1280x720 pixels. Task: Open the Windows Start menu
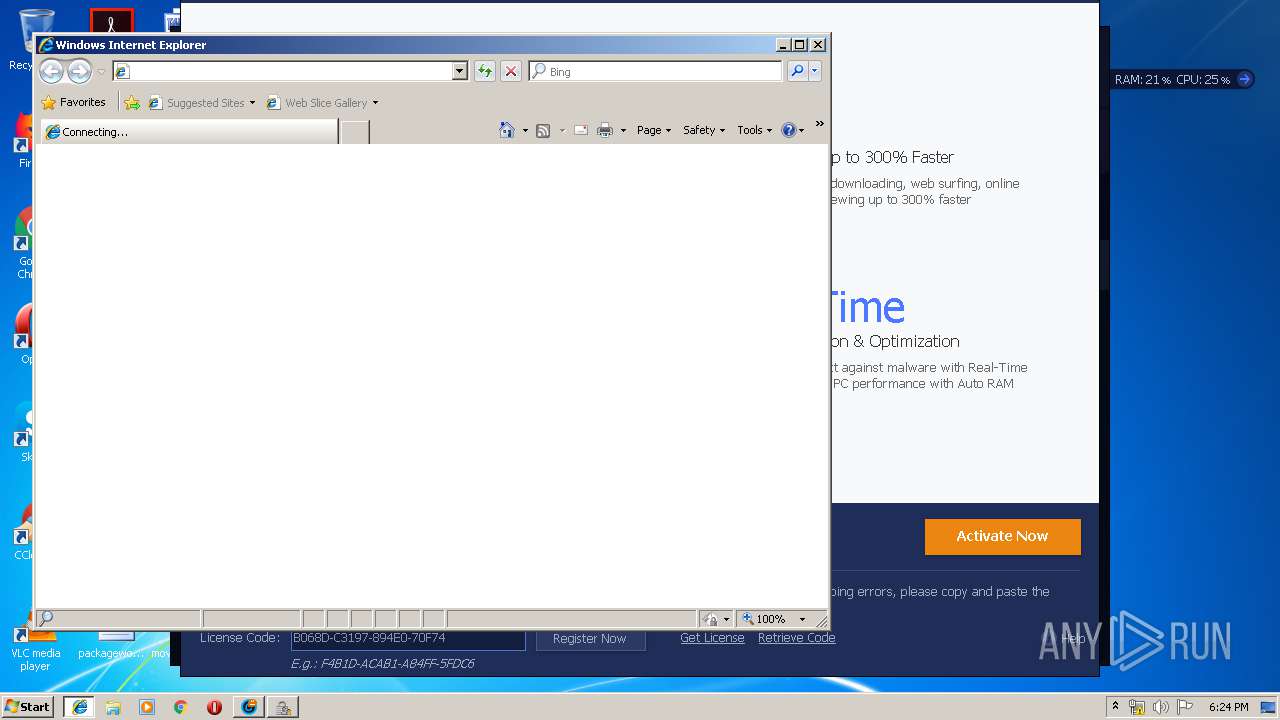[28, 707]
